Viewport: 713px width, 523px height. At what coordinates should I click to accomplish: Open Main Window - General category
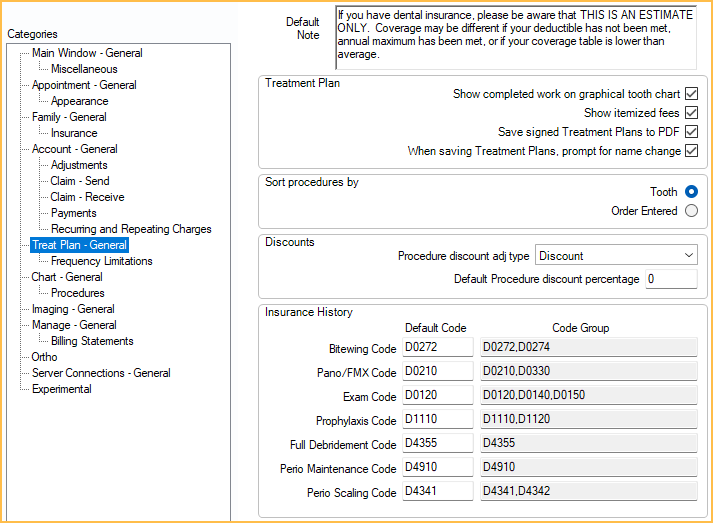tap(87, 53)
